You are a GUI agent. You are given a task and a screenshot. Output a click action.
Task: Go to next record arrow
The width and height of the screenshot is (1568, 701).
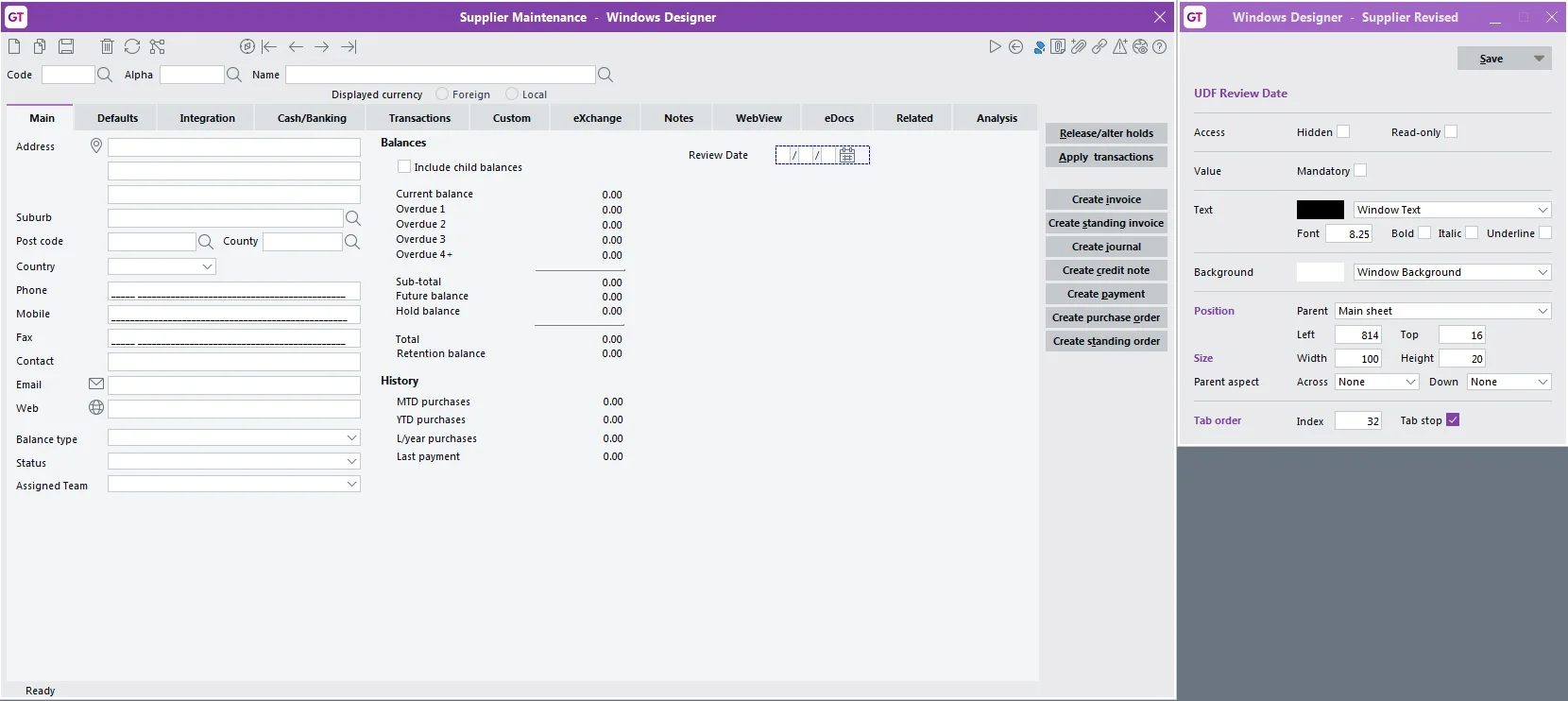(322, 46)
